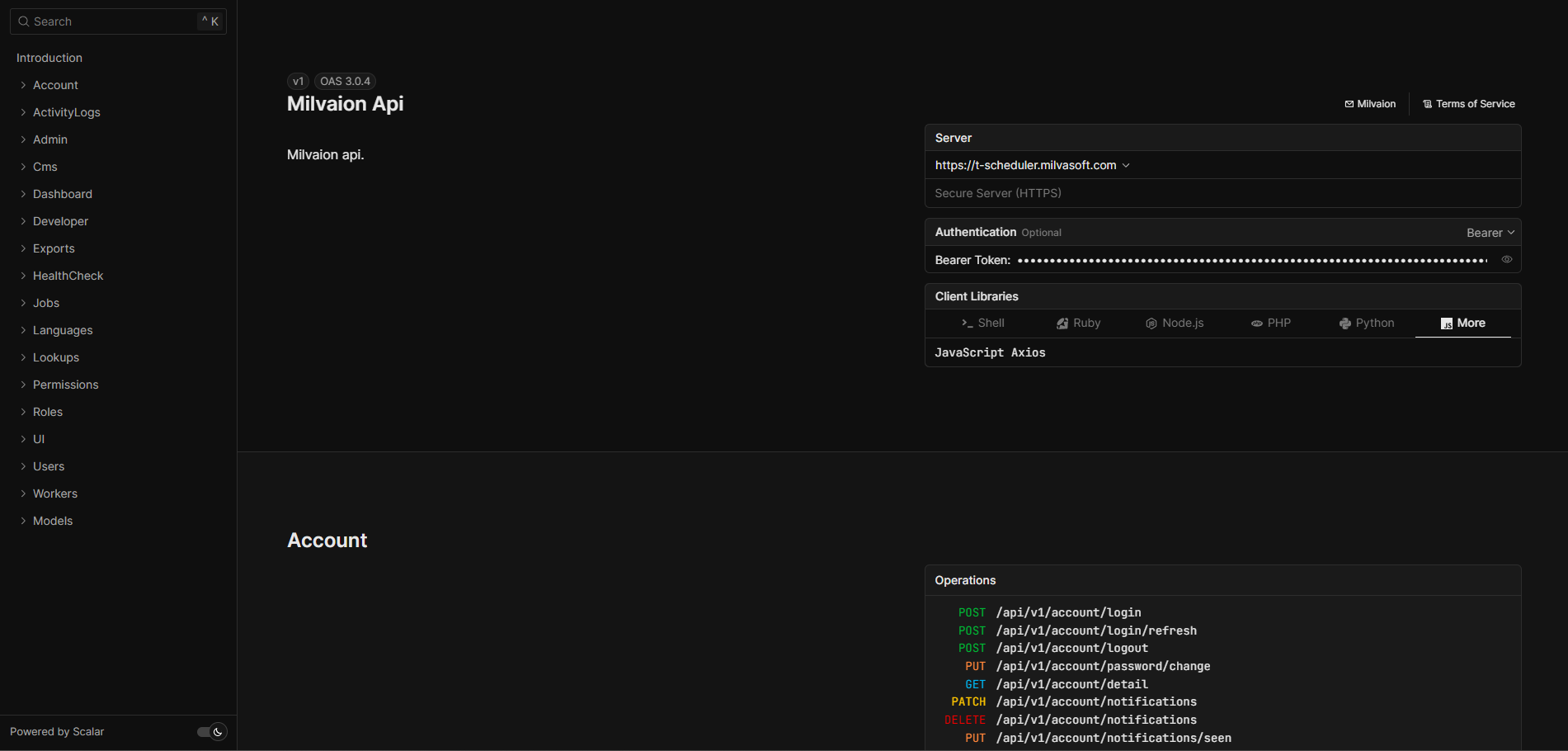
Task: Click the Ruby gem icon
Action: (1062, 323)
